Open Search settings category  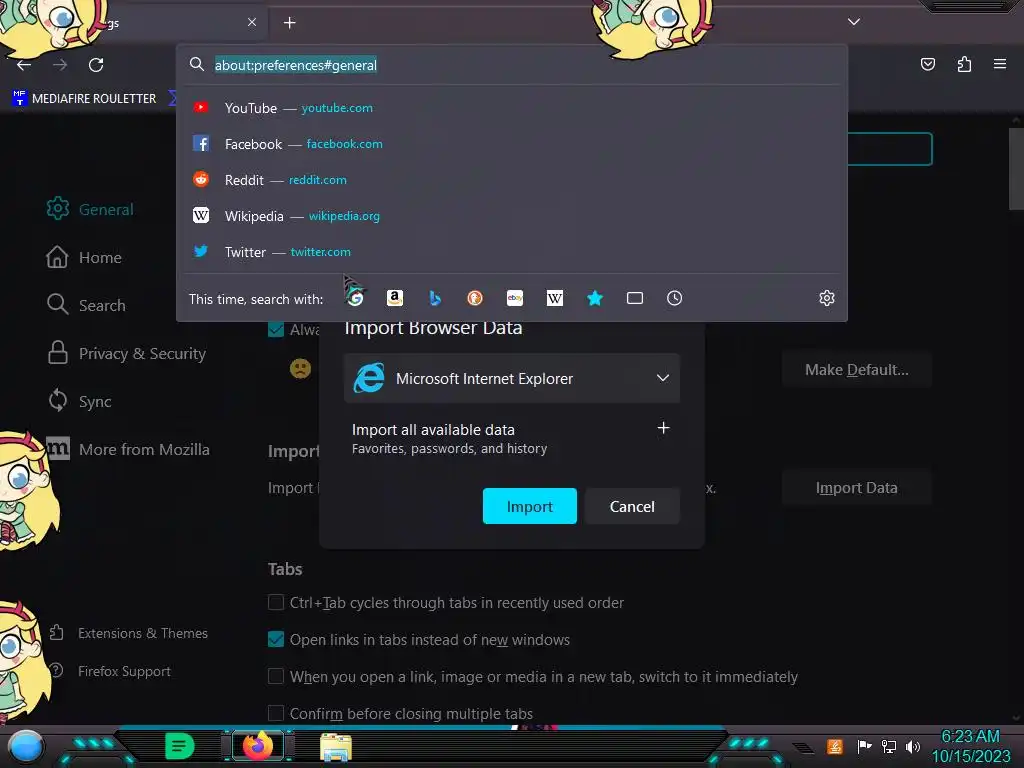click(x=86, y=305)
